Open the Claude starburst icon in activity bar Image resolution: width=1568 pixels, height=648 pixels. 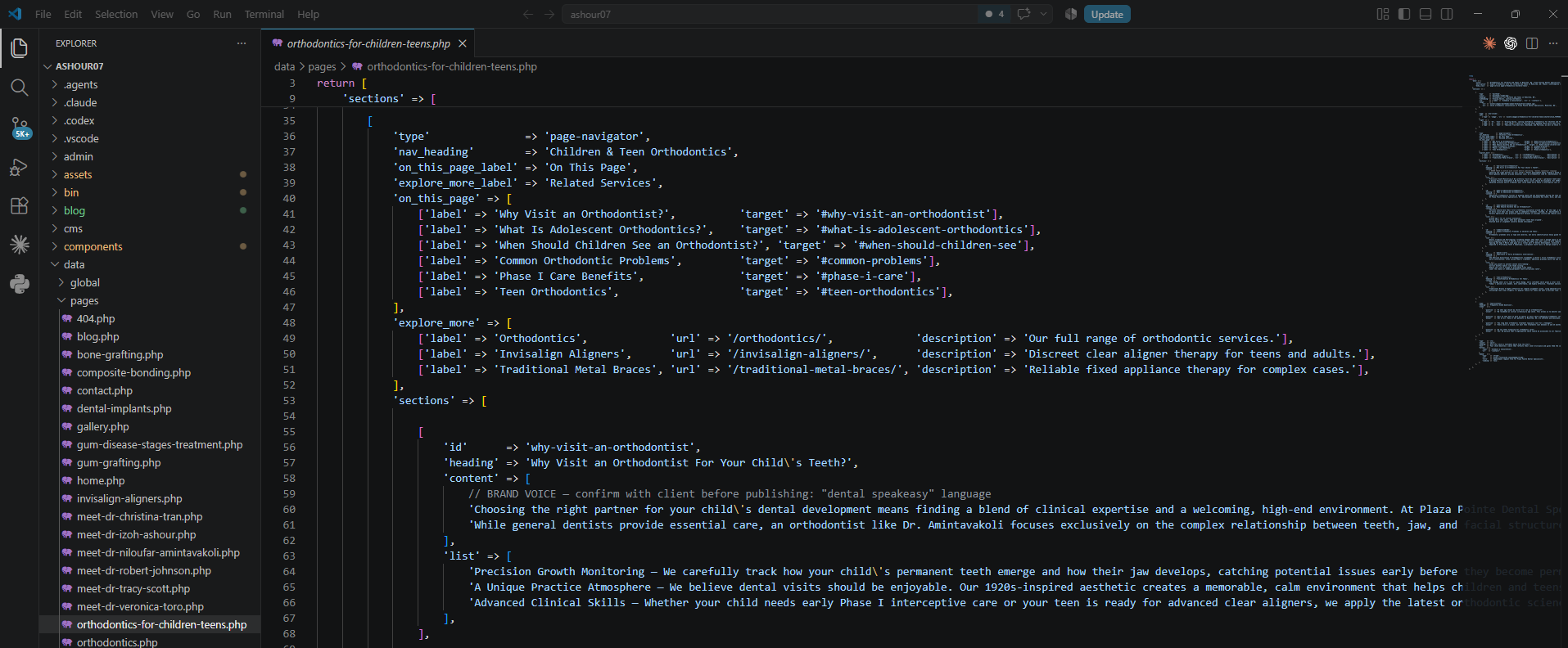[x=20, y=245]
